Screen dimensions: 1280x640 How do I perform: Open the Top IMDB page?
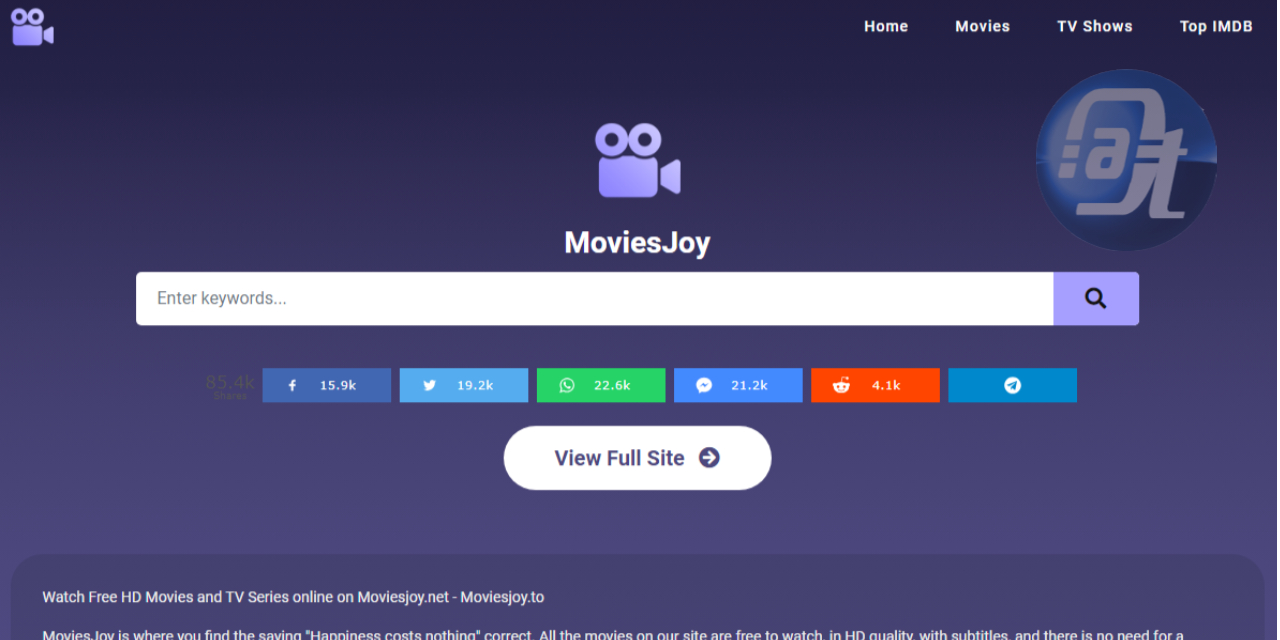1216,27
